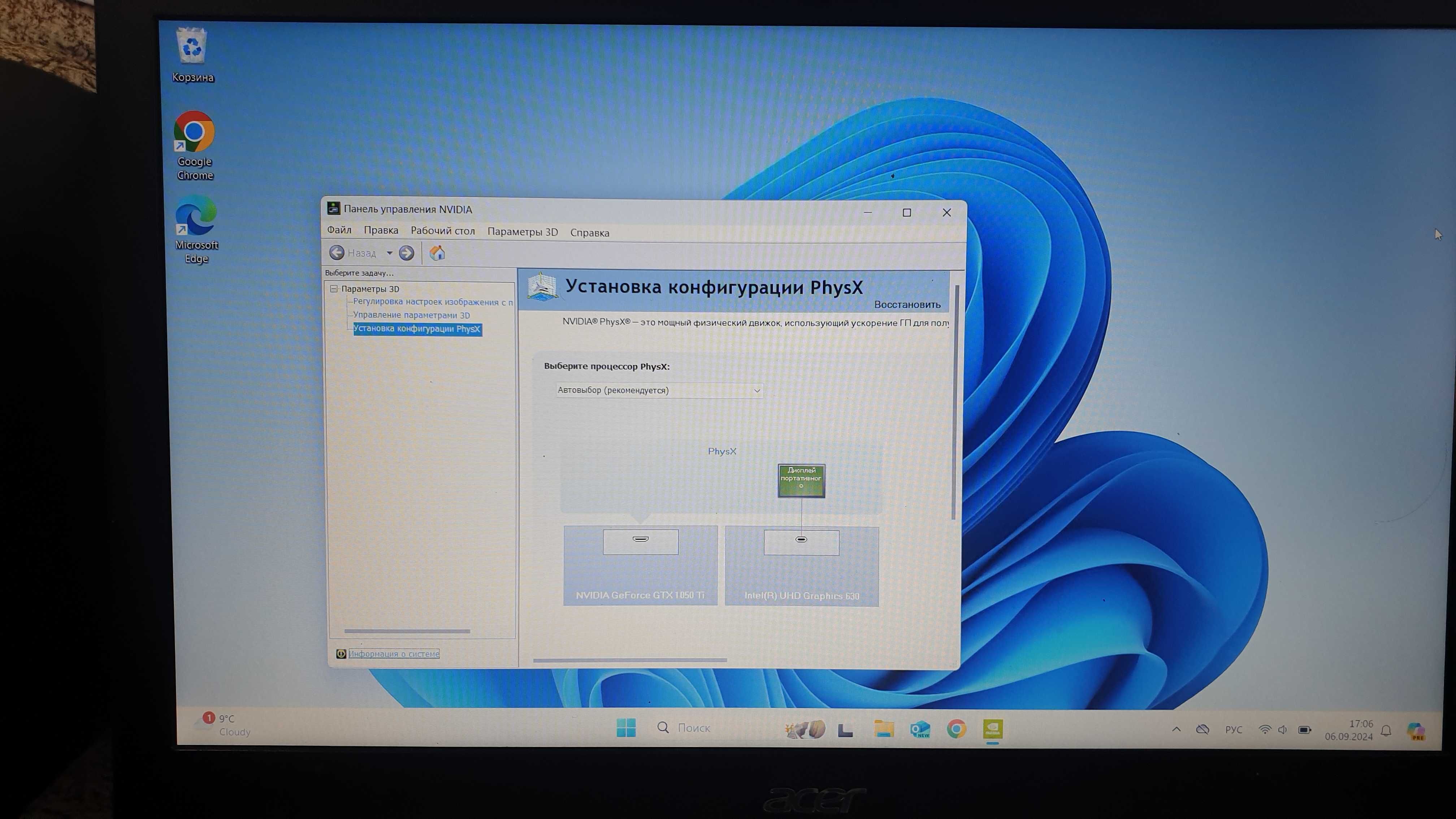Open File Explorer from the taskbar

pyautogui.click(x=883, y=729)
